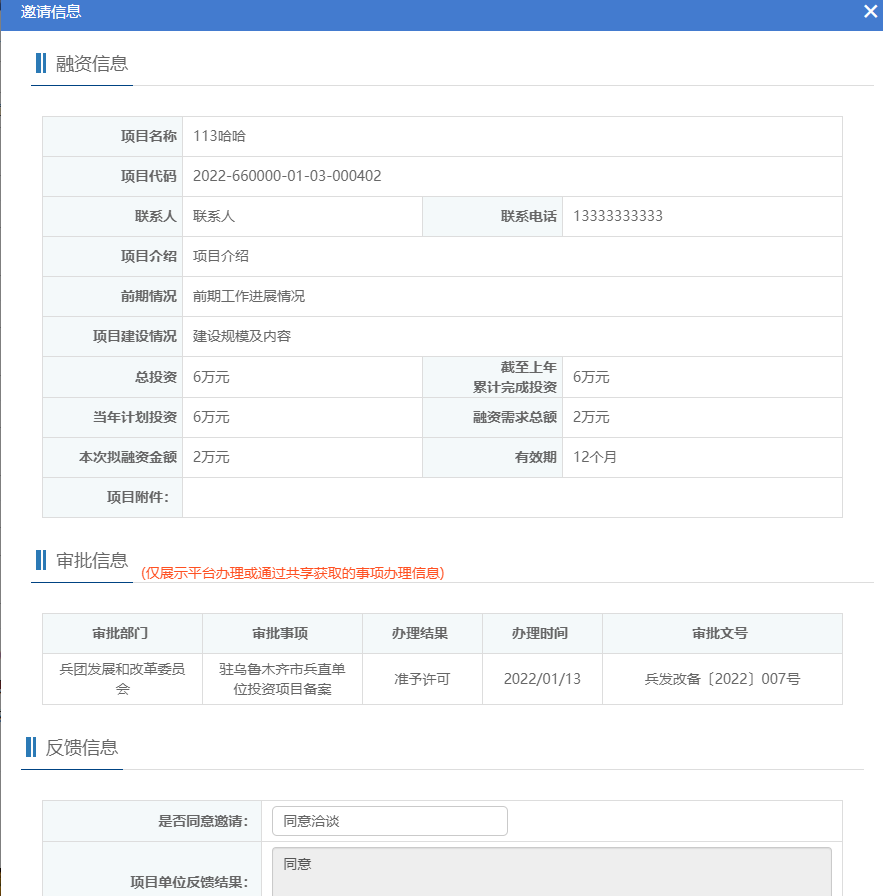Click the 项目单位反馈结果 text area
Screen dimensions: 883x896
coord(551,872)
